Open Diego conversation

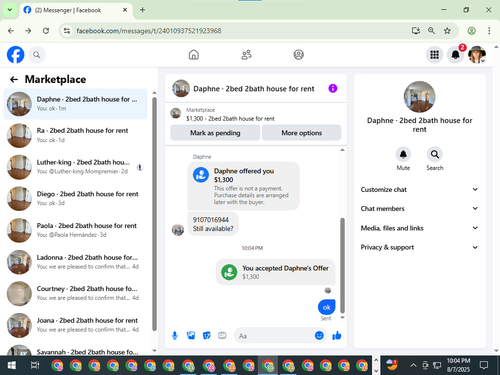(x=75, y=198)
